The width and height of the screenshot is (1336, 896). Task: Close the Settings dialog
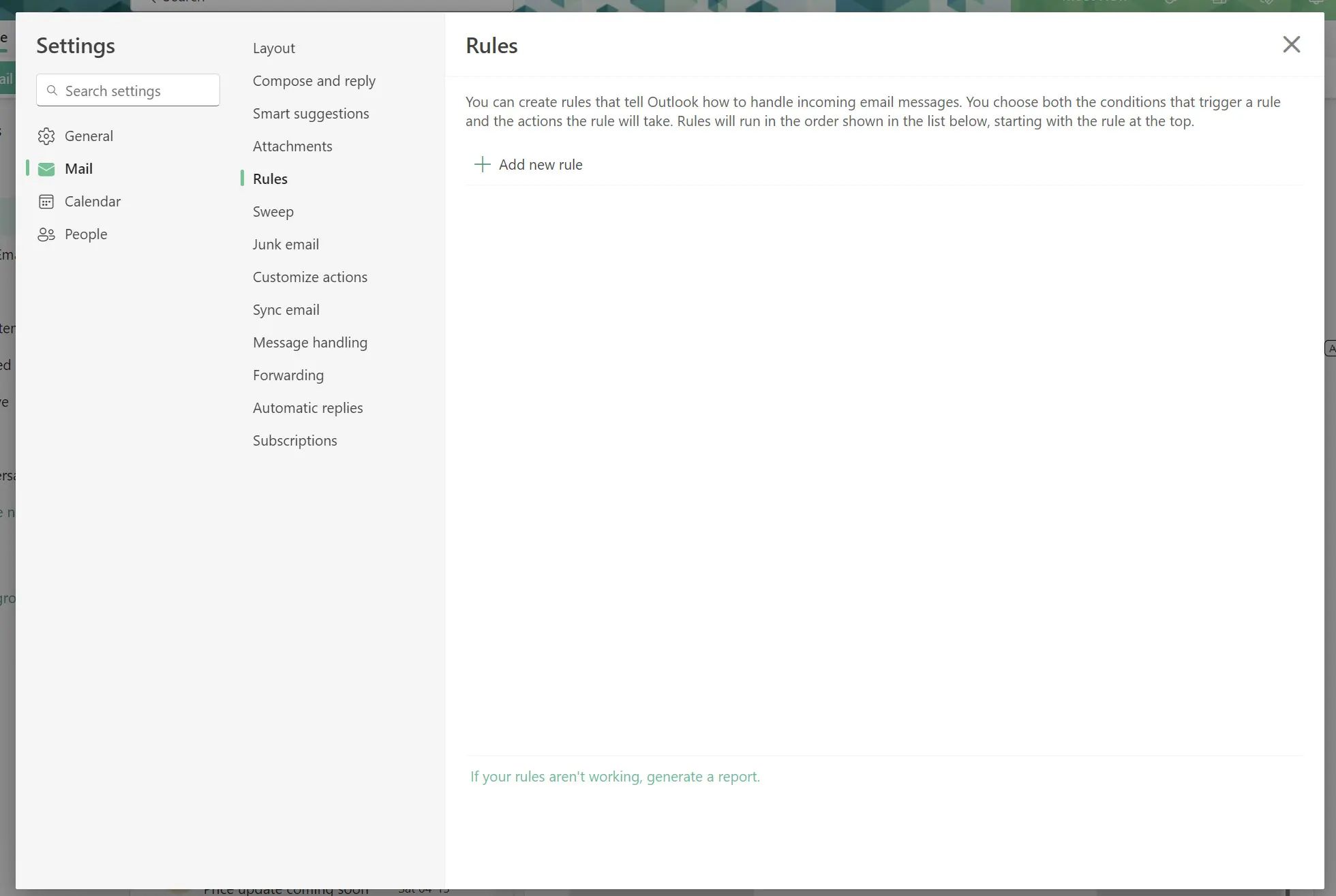click(x=1291, y=45)
